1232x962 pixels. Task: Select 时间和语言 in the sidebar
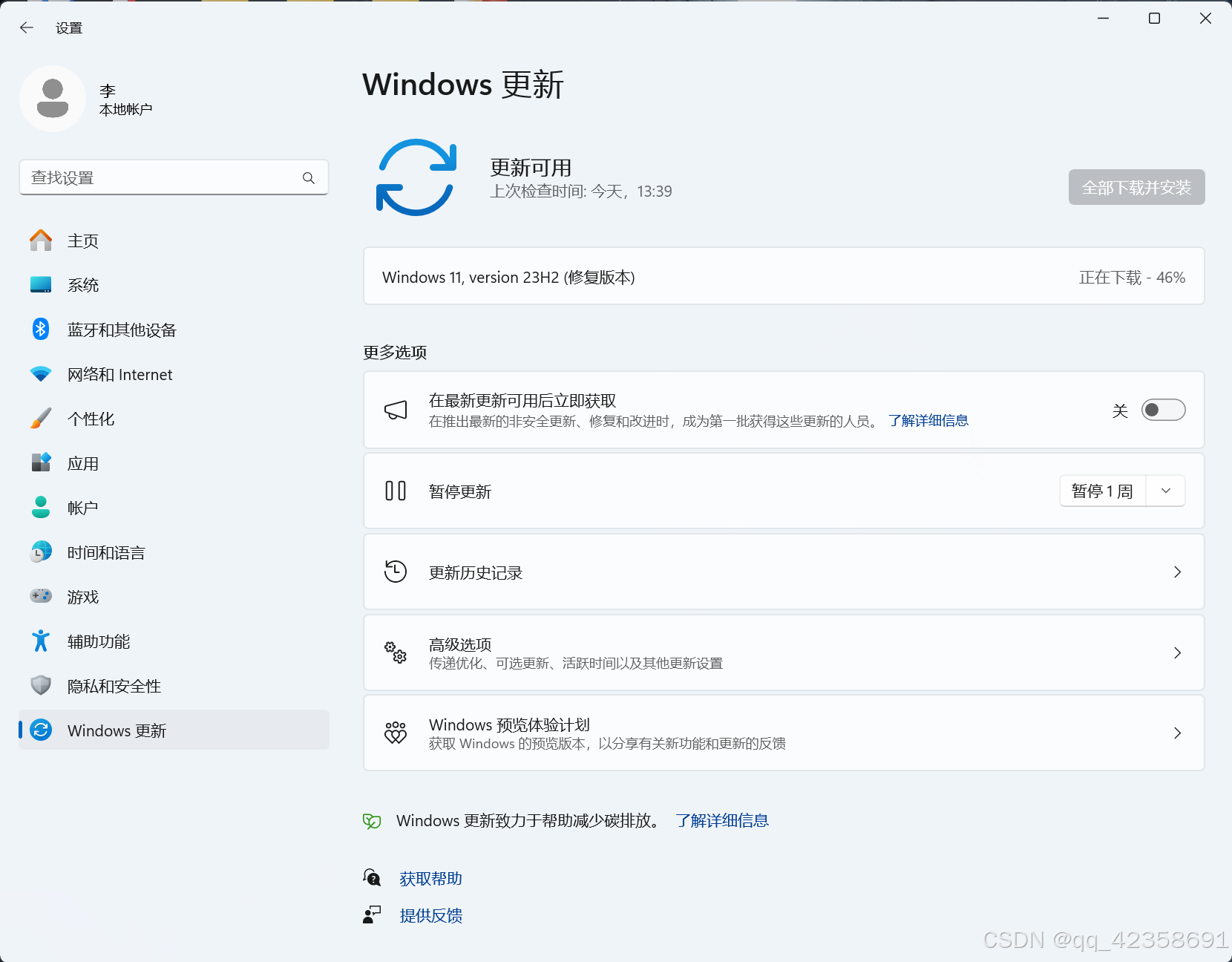click(174, 552)
